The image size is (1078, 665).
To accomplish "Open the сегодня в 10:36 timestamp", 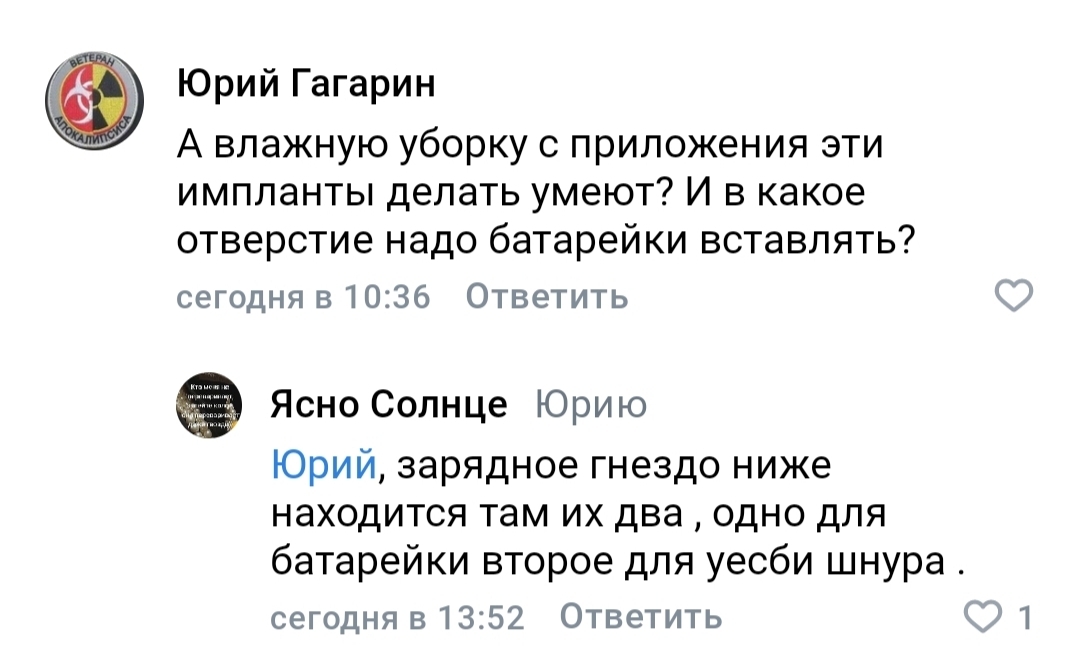I will (x=303, y=297).
